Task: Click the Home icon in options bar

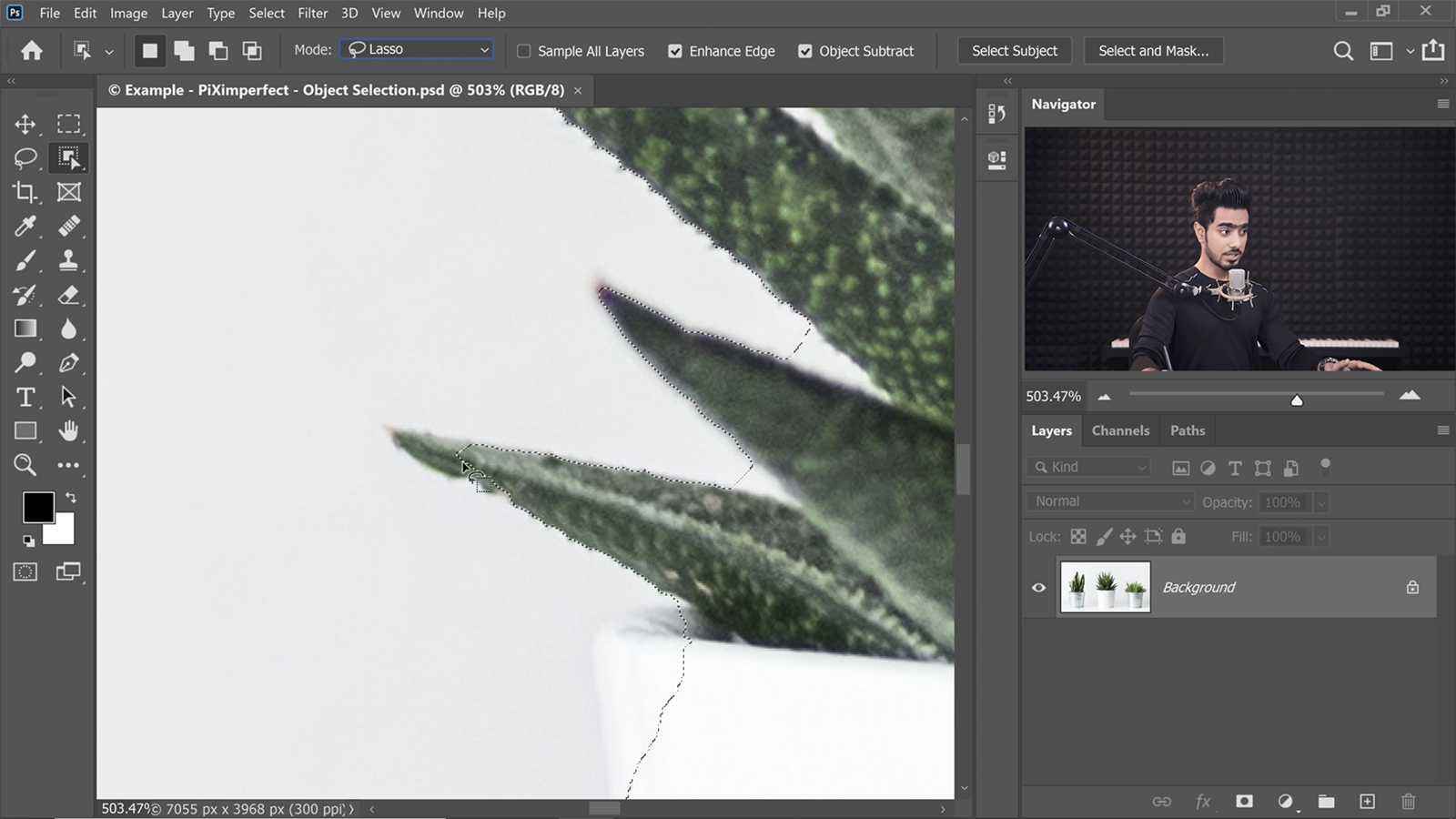Action: 32,51
